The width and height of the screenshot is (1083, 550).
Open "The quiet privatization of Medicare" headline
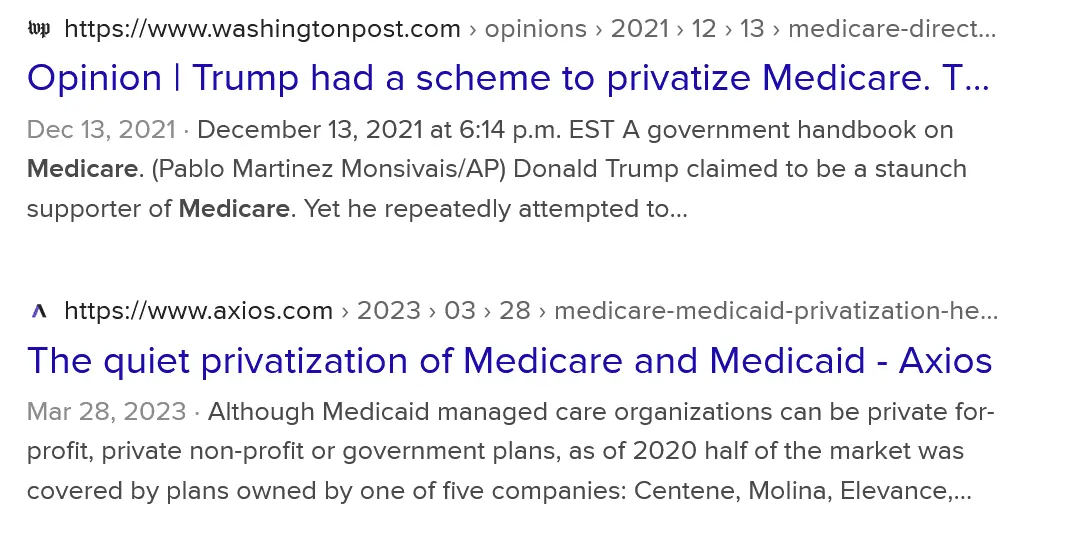(509, 360)
